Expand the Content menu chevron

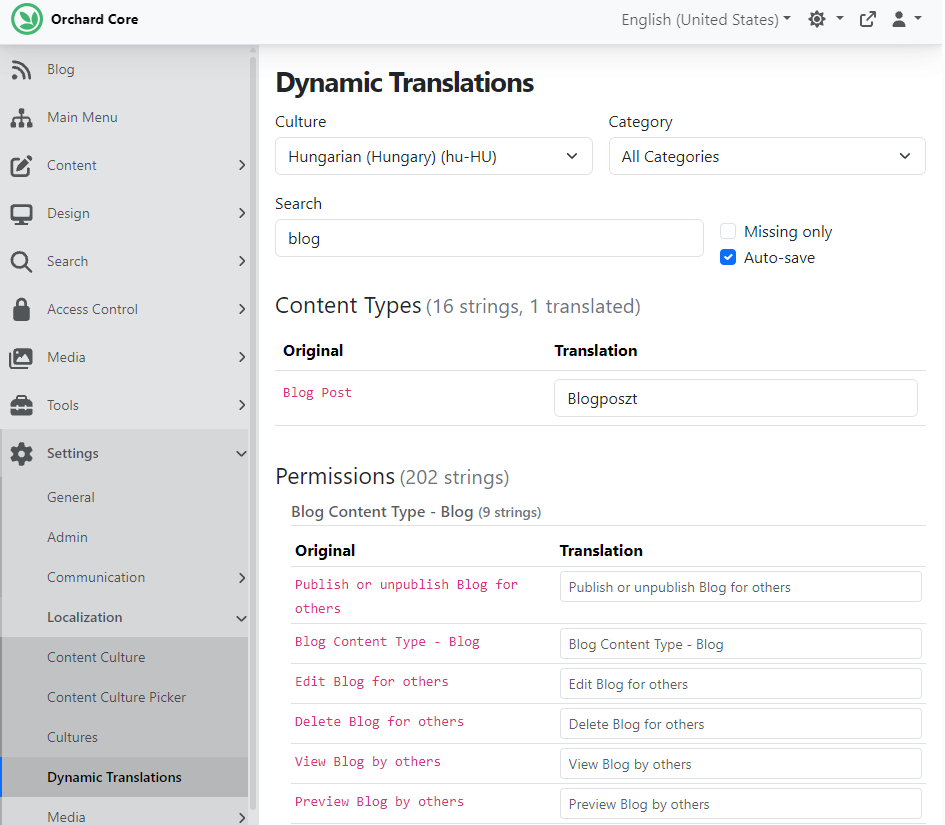[242, 165]
